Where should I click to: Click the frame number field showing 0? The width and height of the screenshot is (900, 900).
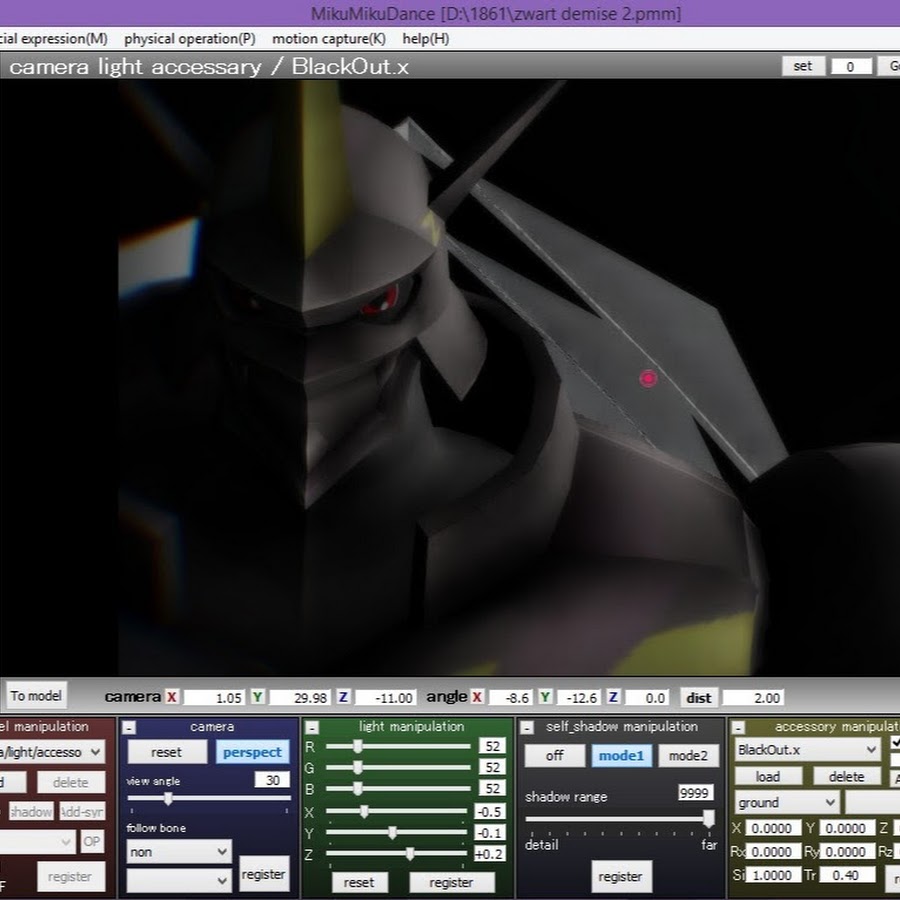851,67
